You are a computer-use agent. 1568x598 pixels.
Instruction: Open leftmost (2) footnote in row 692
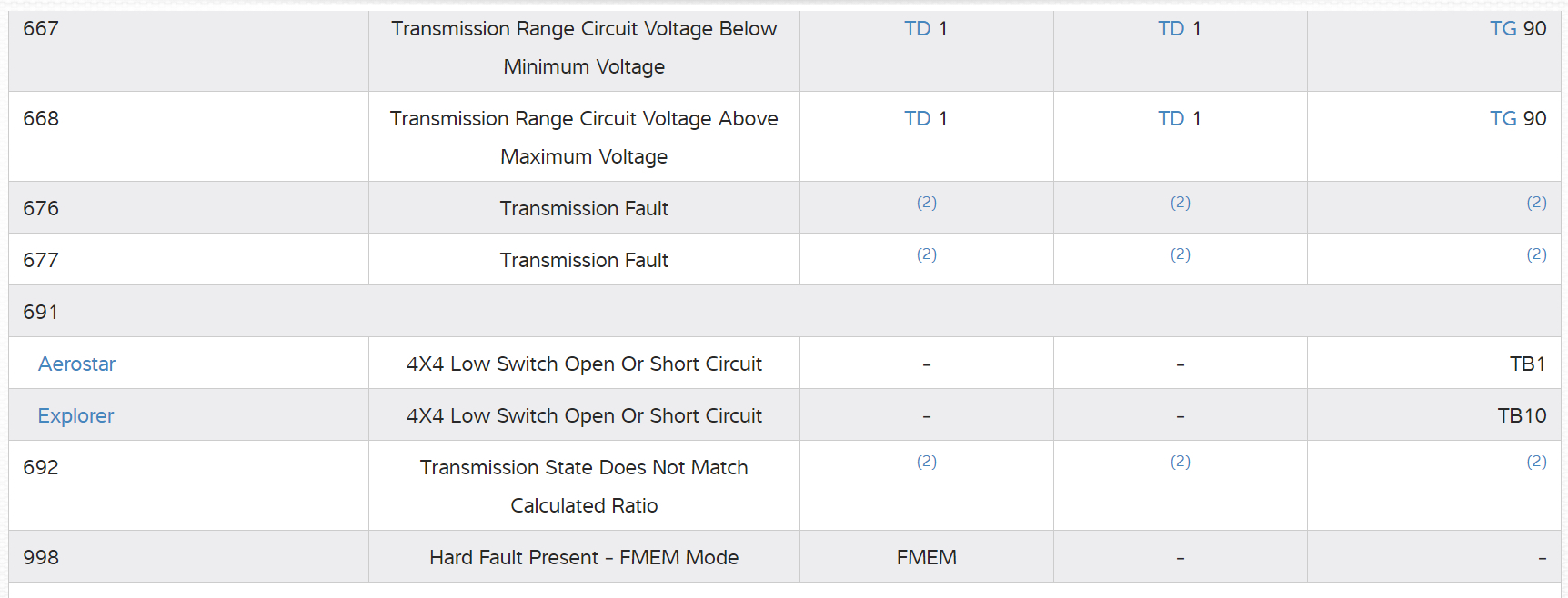(x=926, y=462)
